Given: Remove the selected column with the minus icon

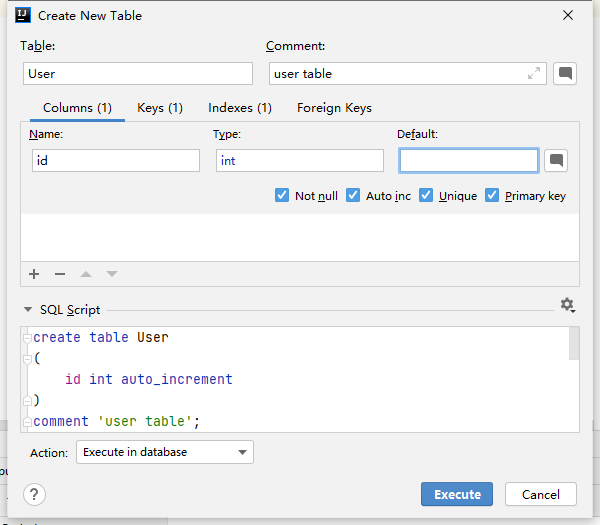Looking at the screenshot, I should pyautogui.click(x=60, y=274).
